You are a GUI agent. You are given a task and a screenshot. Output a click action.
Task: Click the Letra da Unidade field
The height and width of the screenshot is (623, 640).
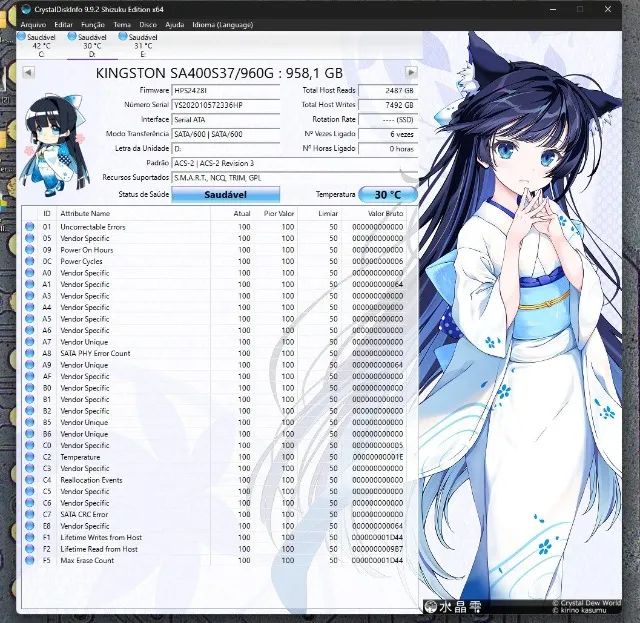(225, 149)
